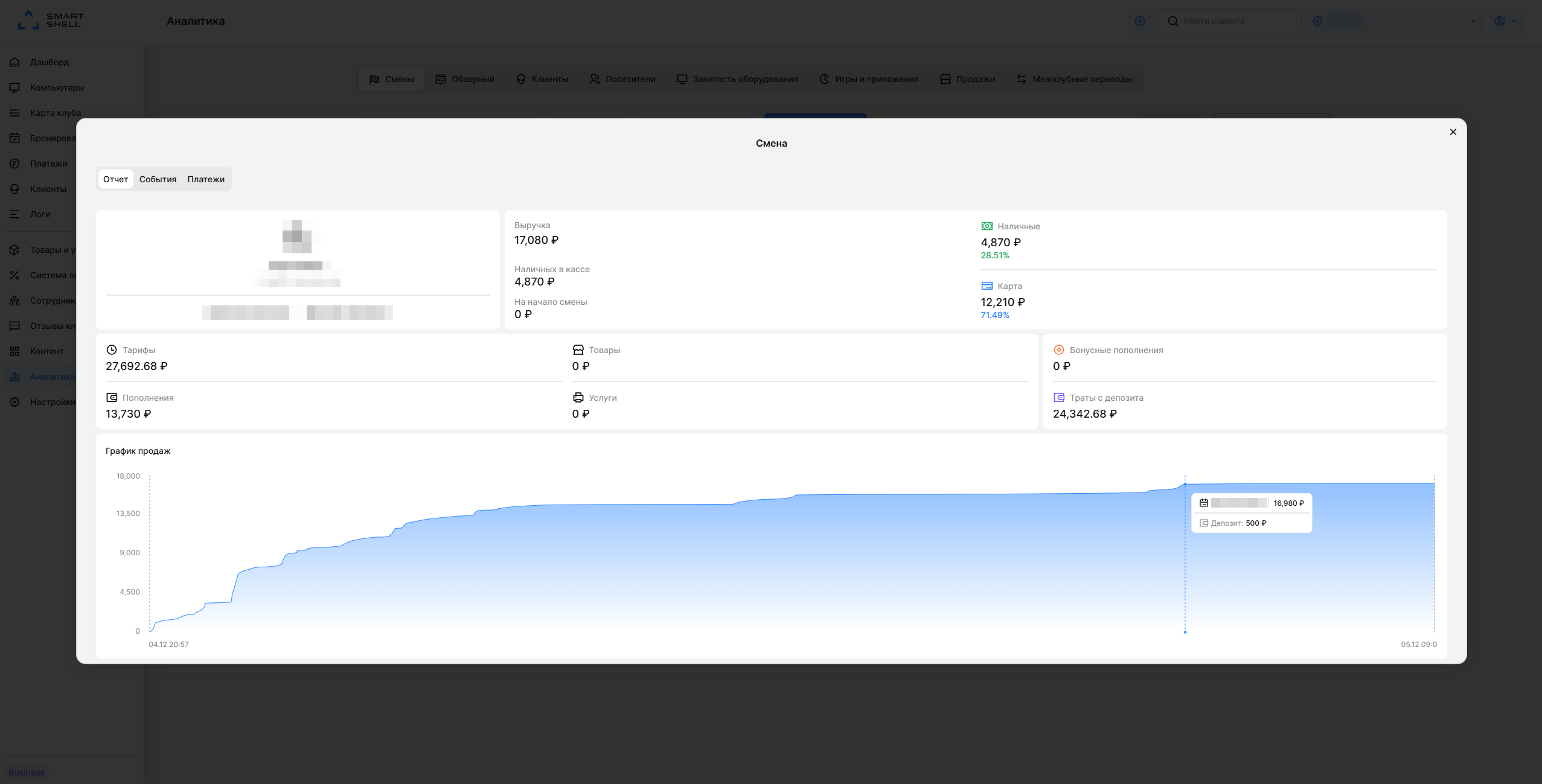Click the Тарифы value 27,692.68 ₽
The height and width of the screenshot is (784, 1542).
[x=136, y=366]
